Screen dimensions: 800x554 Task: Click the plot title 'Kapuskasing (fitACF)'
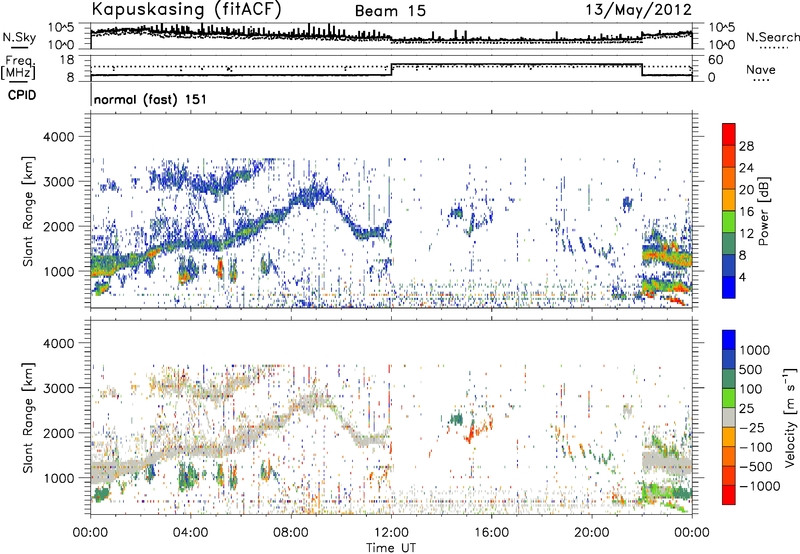(186, 9)
